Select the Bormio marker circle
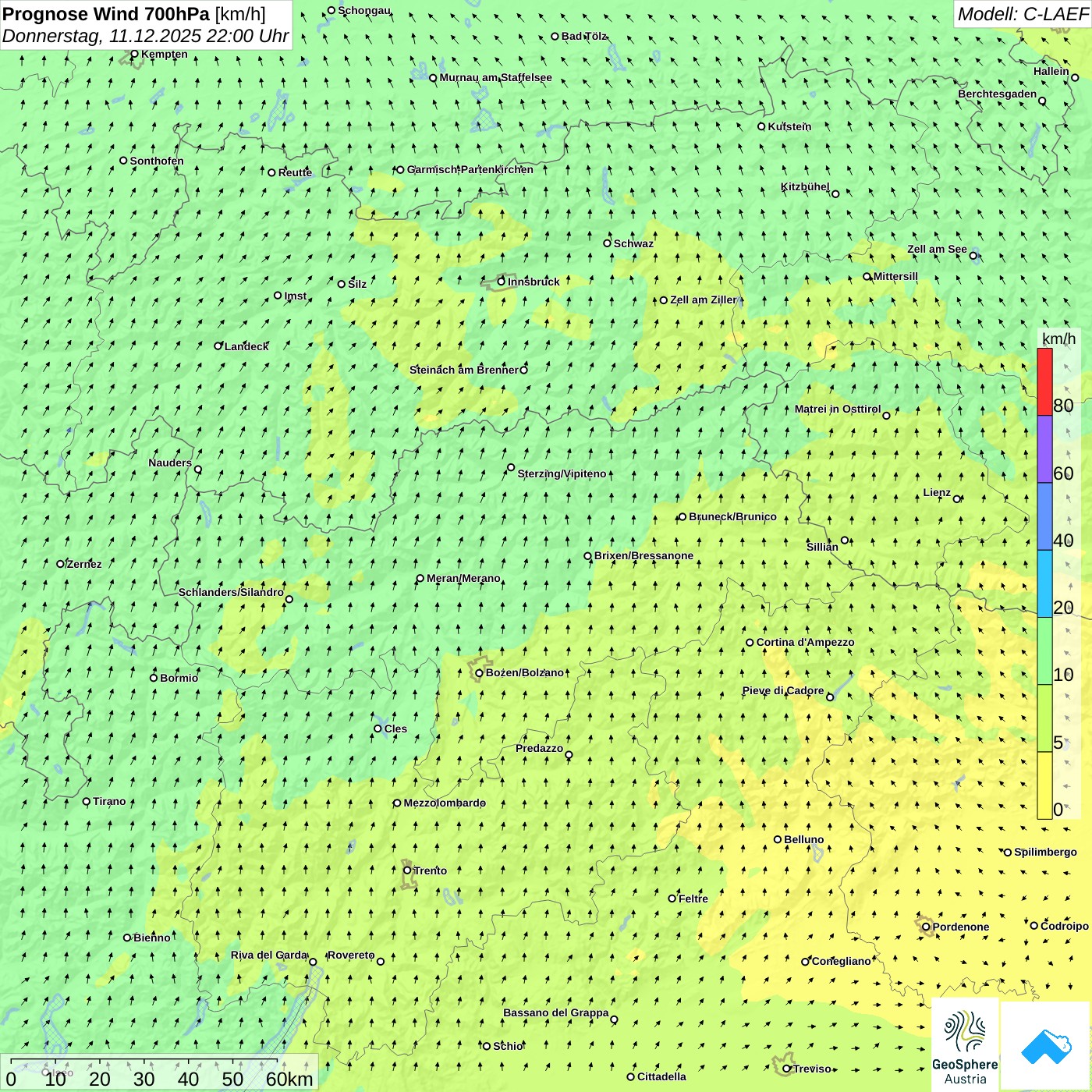Image resolution: width=1092 pixels, height=1092 pixels. pos(154,678)
